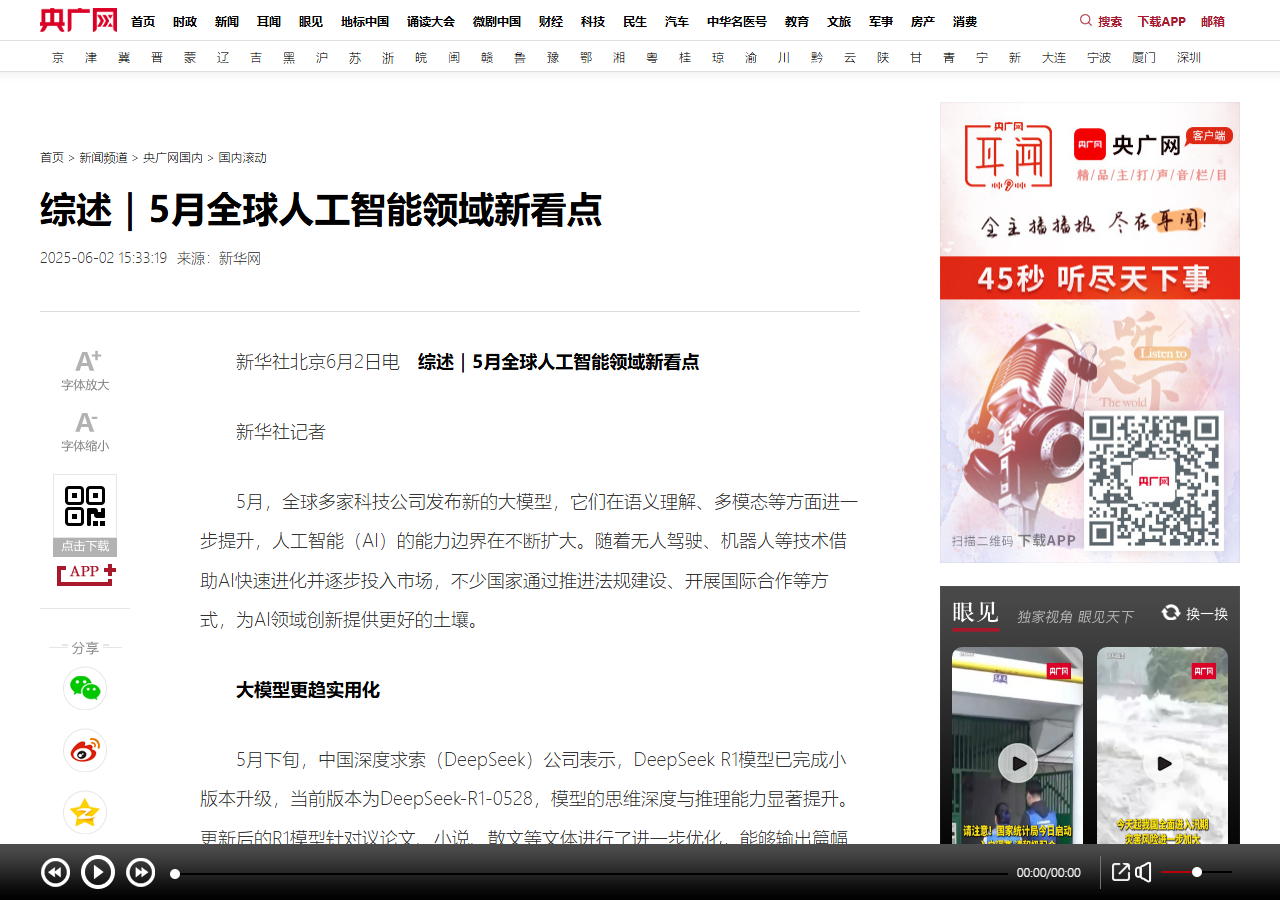Click 来源：新华网 source text
1280x900 pixels.
(219, 258)
